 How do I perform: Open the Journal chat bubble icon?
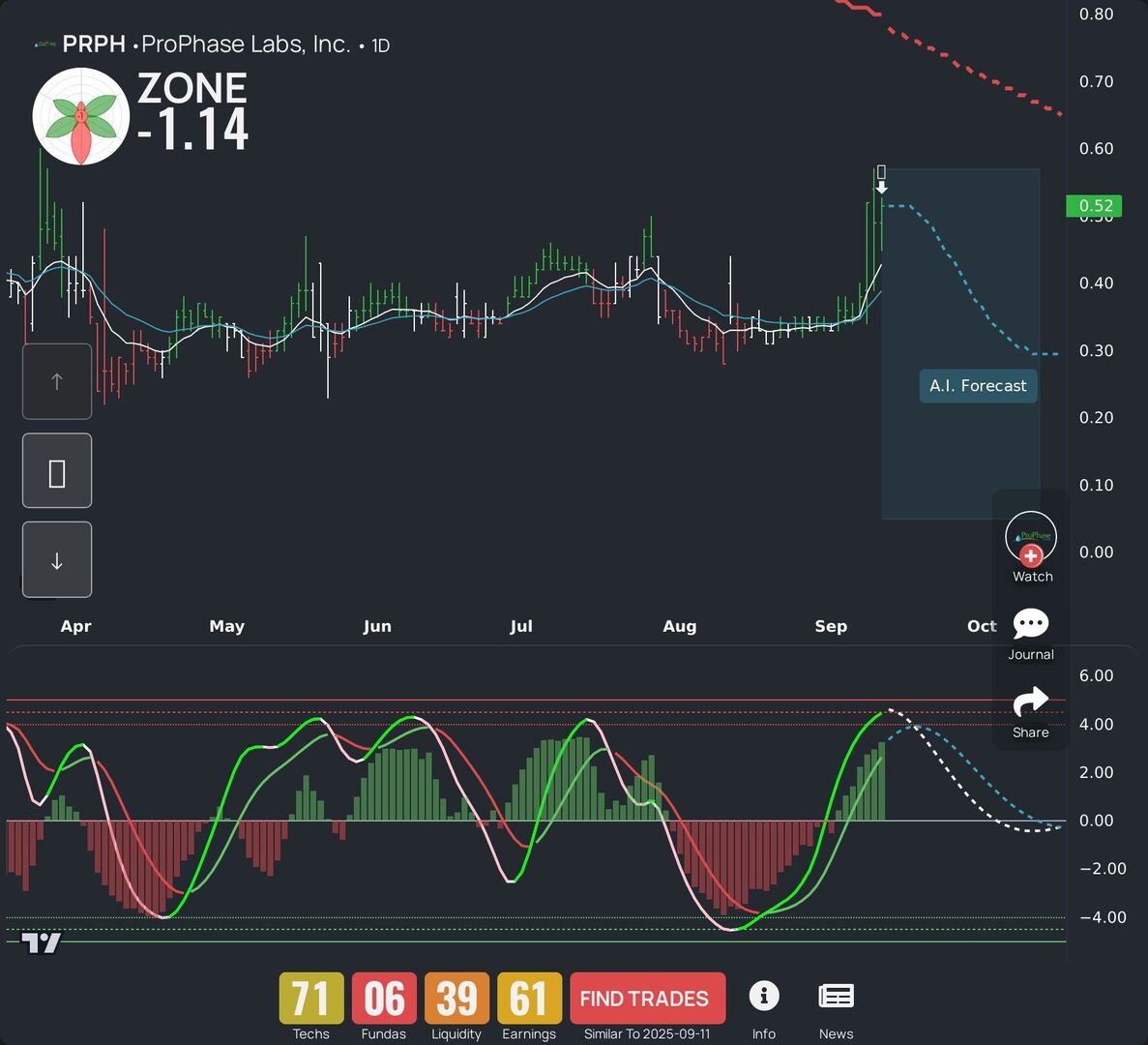point(1031,624)
